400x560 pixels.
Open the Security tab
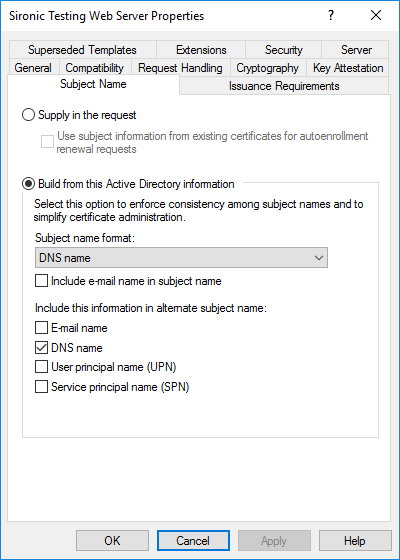284,50
